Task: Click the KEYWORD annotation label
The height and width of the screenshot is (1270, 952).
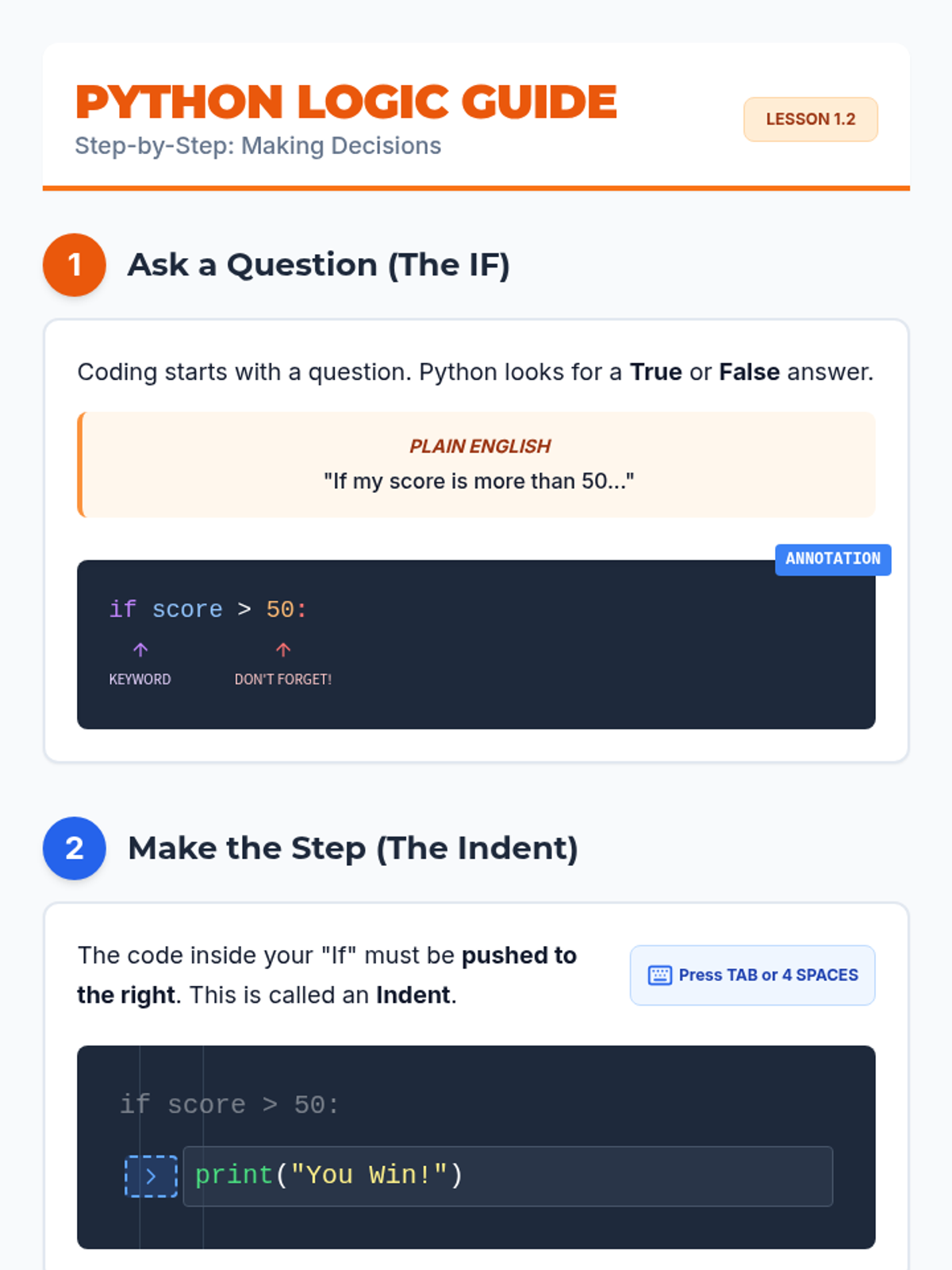Action: point(140,679)
